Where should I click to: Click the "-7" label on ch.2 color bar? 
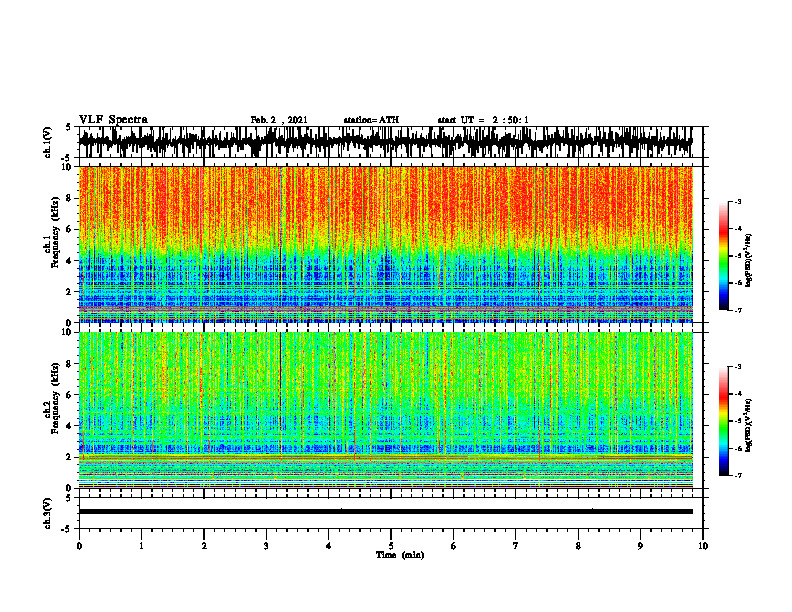click(738, 475)
